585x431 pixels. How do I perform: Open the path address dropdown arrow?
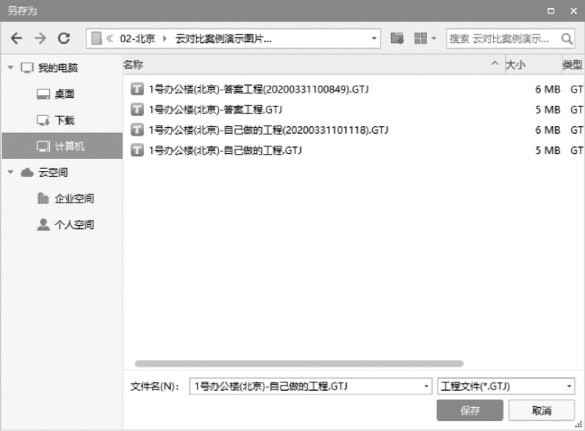(x=374, y=38)
